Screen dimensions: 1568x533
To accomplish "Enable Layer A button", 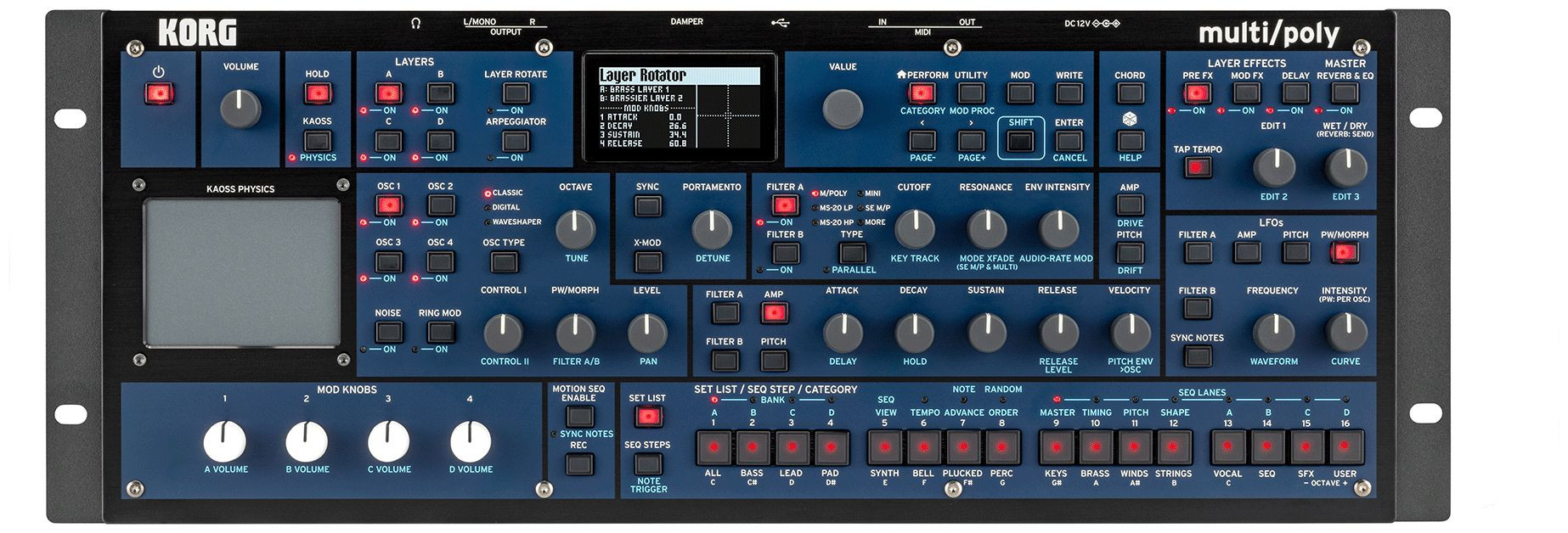I will [x=388, y=93].
